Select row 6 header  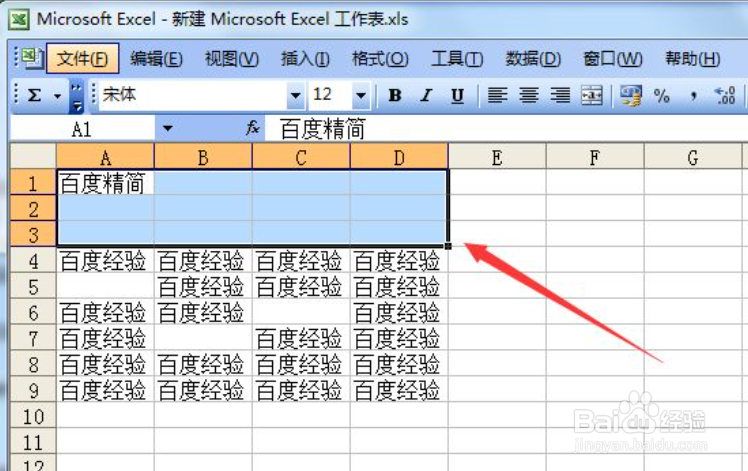pyautogui.click(x=33, y=313)
